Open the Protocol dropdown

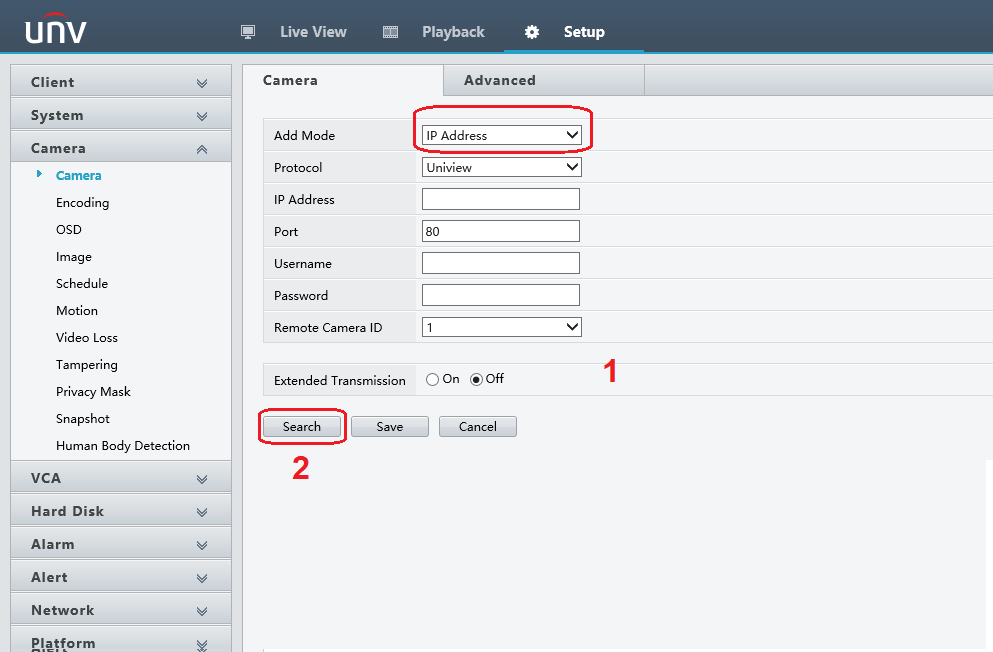(x=501, y=167)
